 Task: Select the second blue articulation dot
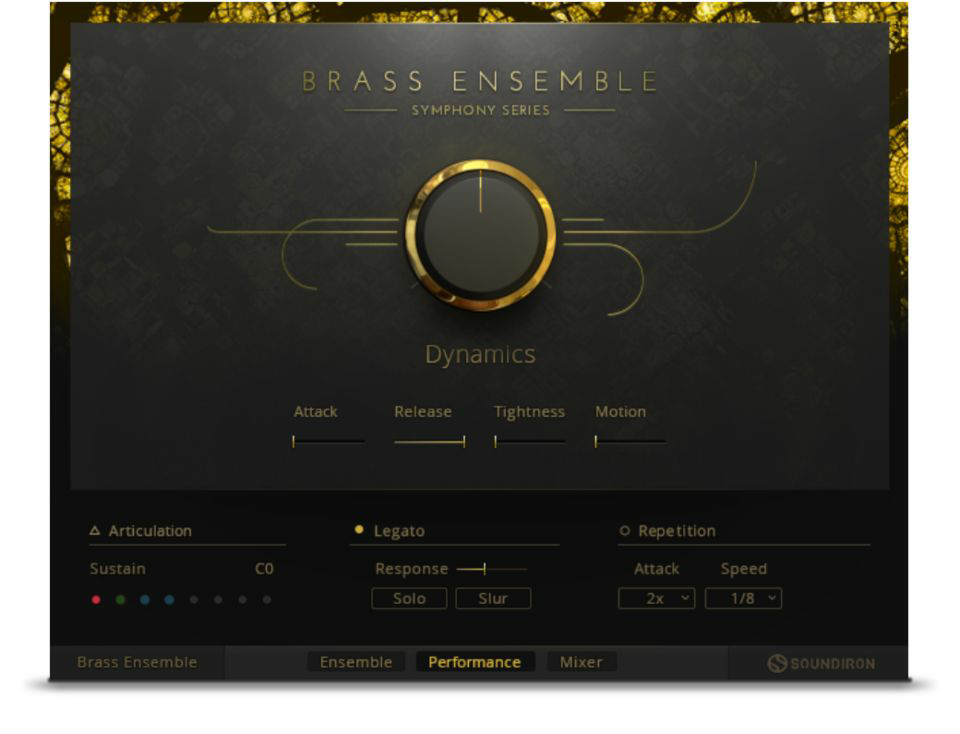(170, 600)
